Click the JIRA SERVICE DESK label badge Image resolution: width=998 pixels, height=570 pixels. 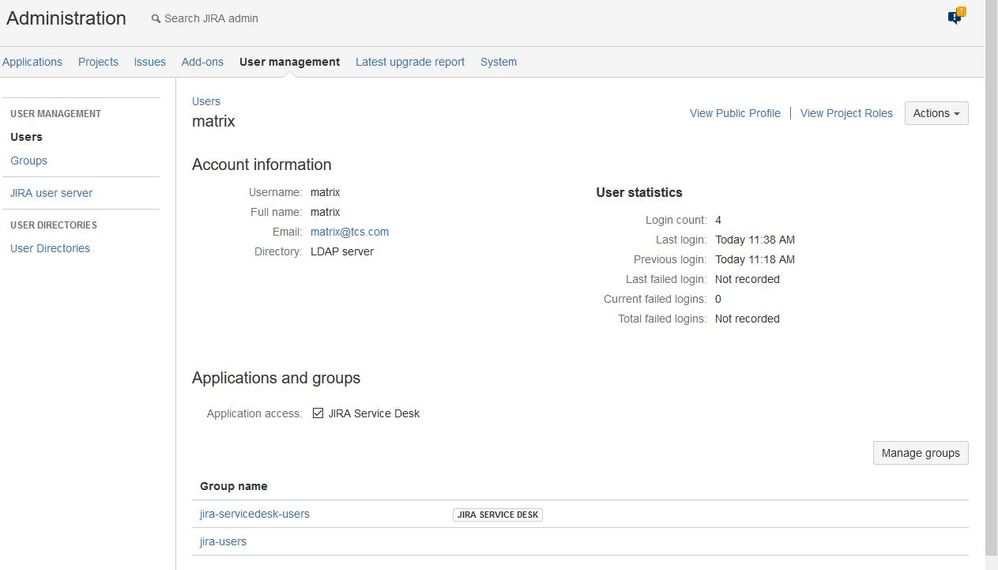click(498, 515)
